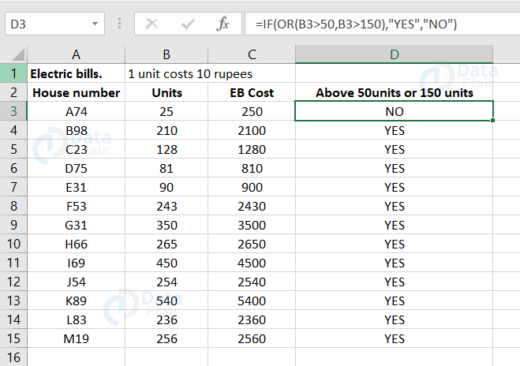This screenshot has height=366, width=520.
Task: Select the 'EB Cost' heading cell
Action: (x=252, y=92)
